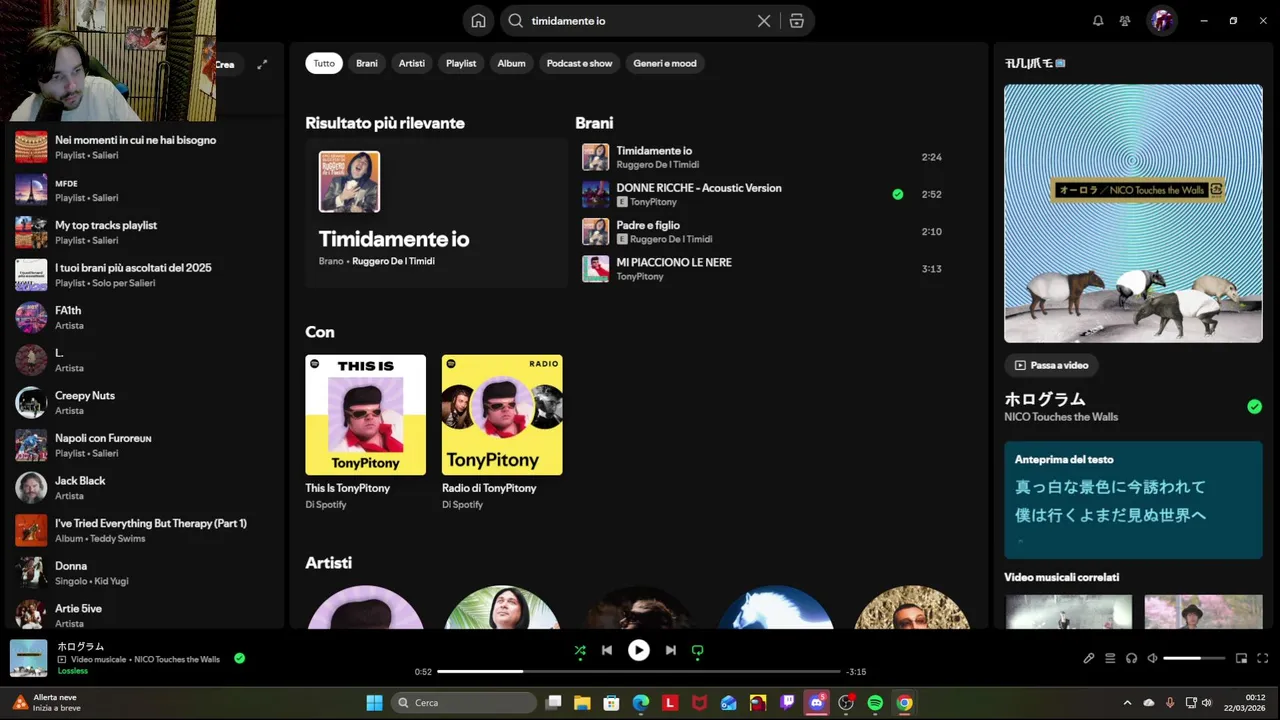Seek on the song progress bar
This screenshot has width=1280, height=720.
tap(639, 672)
